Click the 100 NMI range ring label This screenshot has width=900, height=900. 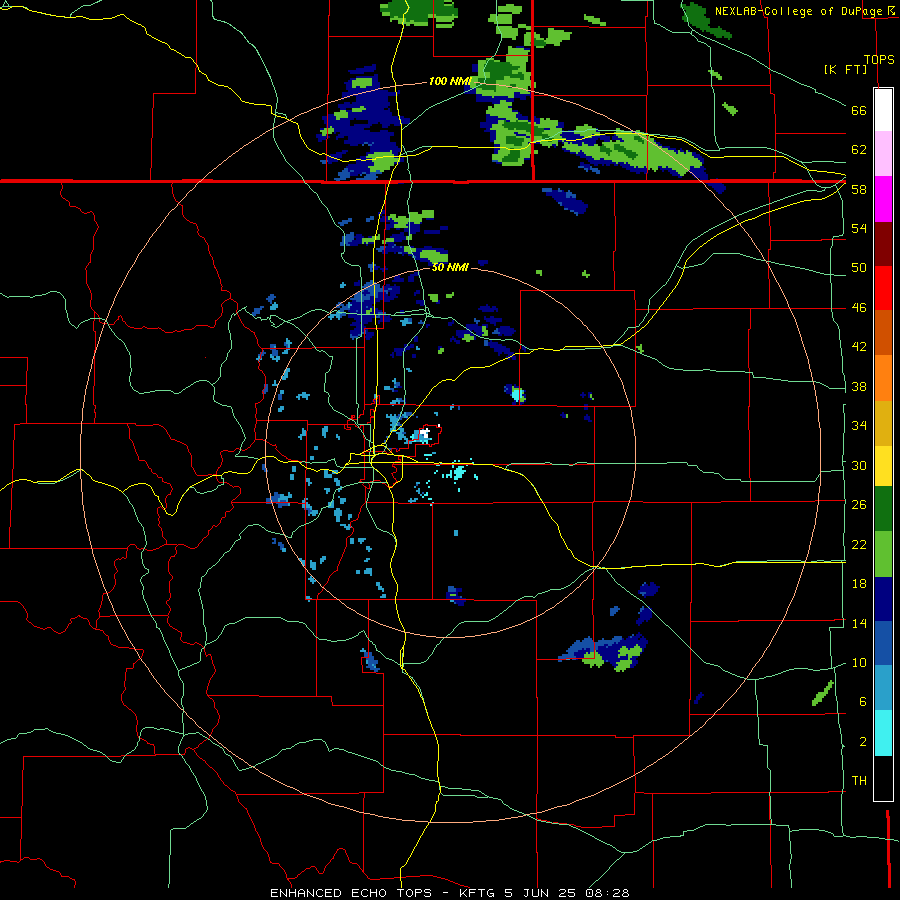pos(449,82)
